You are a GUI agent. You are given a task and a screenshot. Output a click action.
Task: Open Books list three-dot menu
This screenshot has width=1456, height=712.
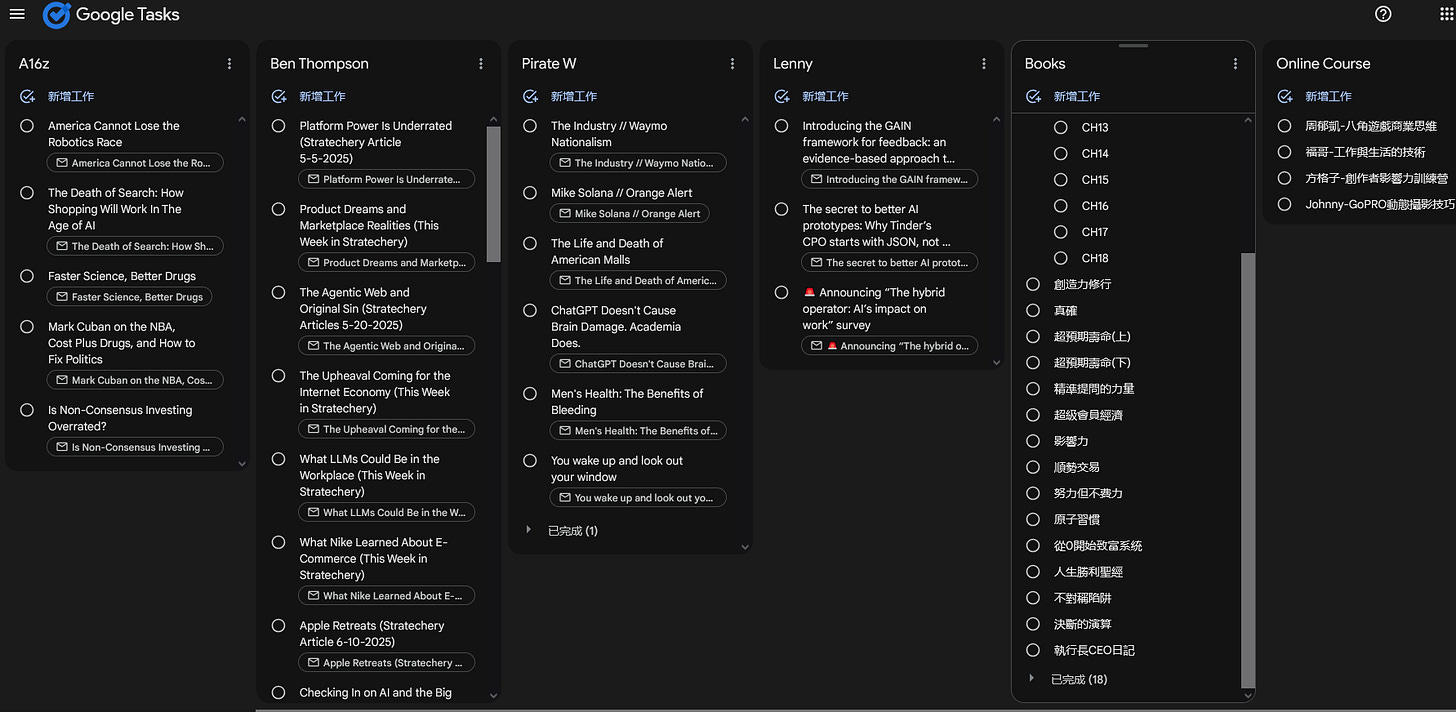[x=1235, y=64]
